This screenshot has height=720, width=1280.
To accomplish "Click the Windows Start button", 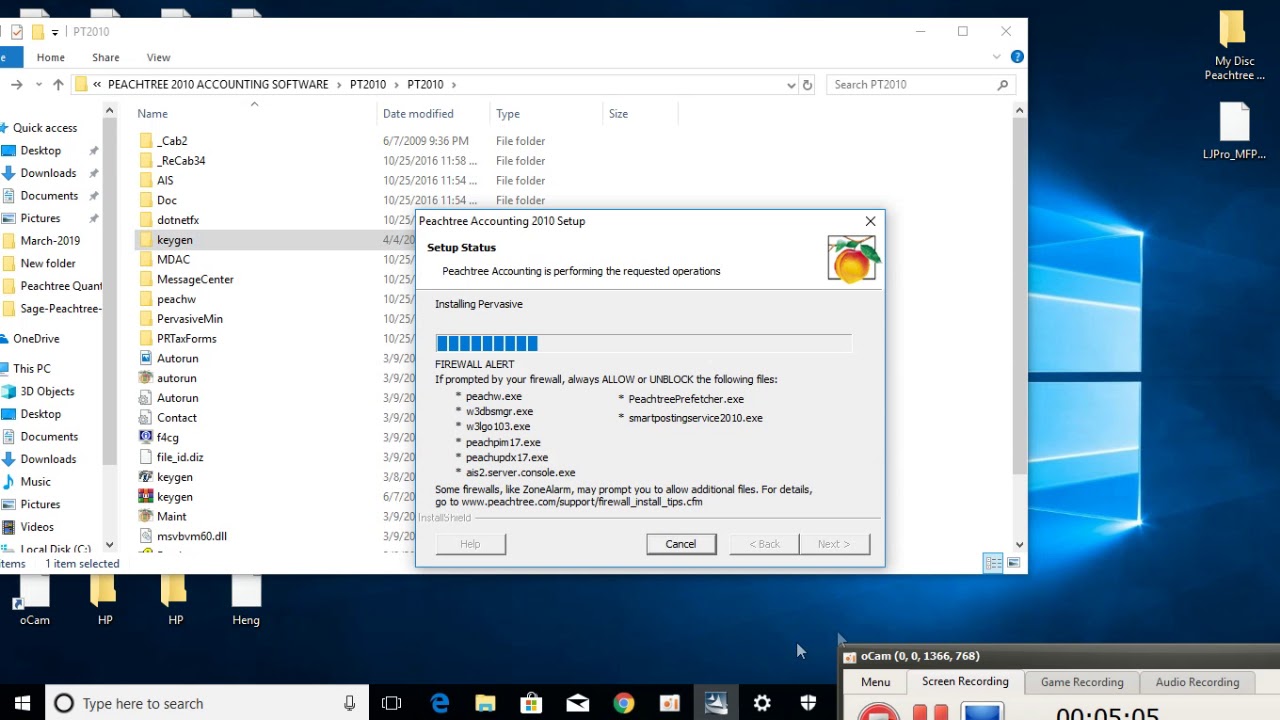I will tap(22, 703).
